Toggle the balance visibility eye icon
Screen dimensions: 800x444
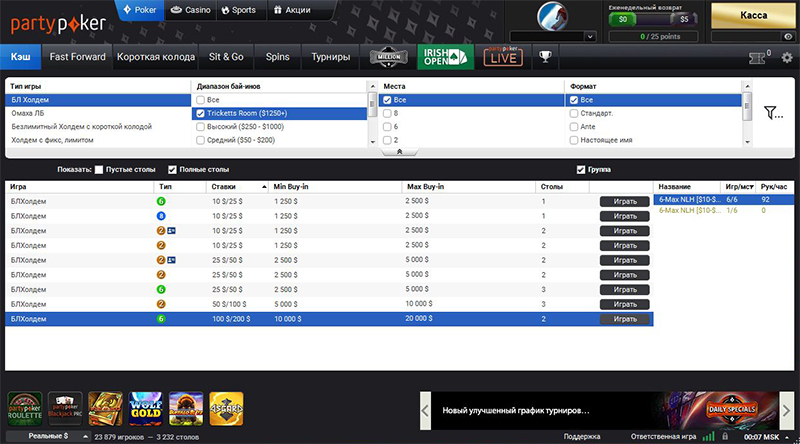787,37
